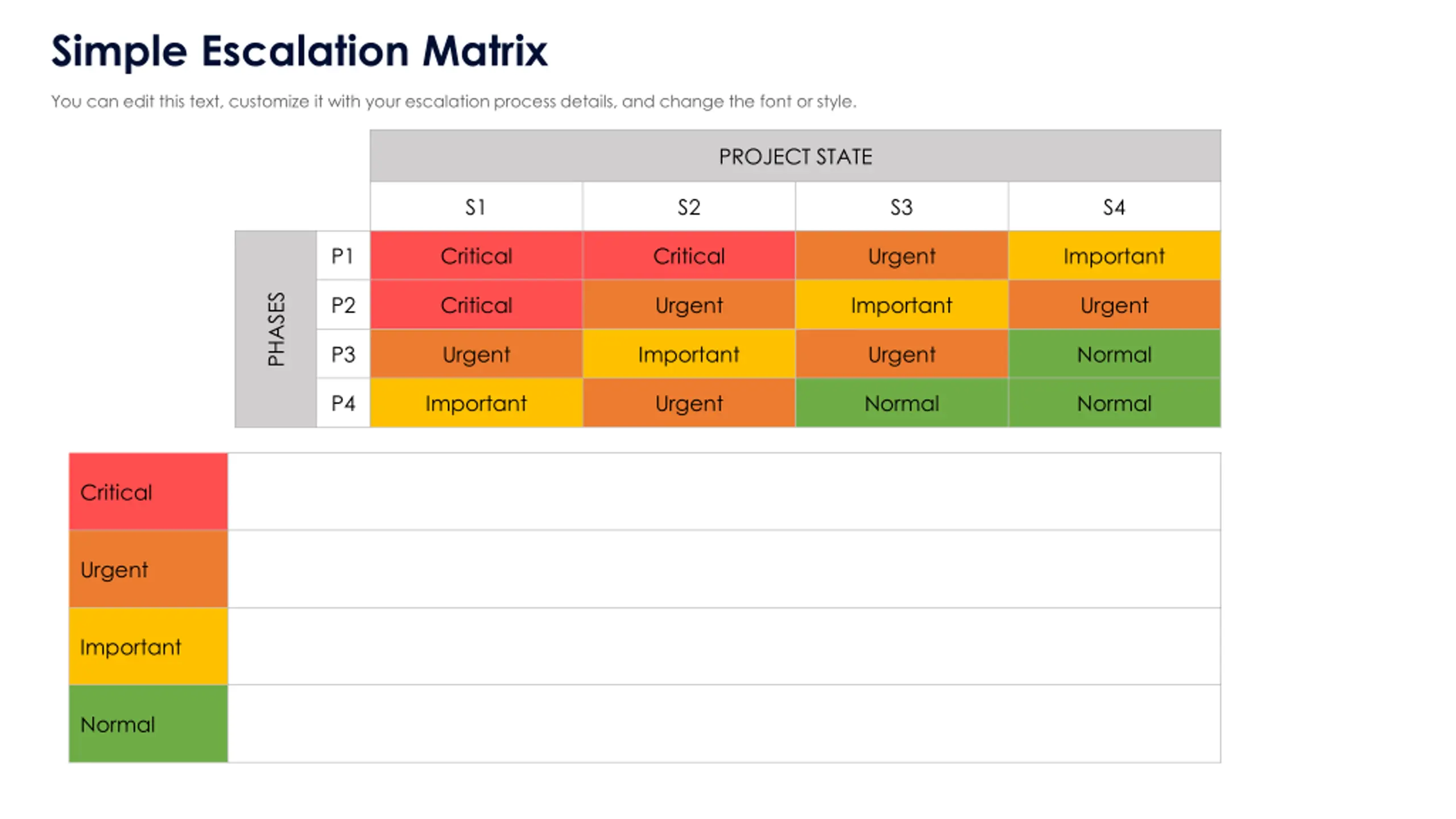Click the Critical cell at P2 and S1

tap(476, 305)
